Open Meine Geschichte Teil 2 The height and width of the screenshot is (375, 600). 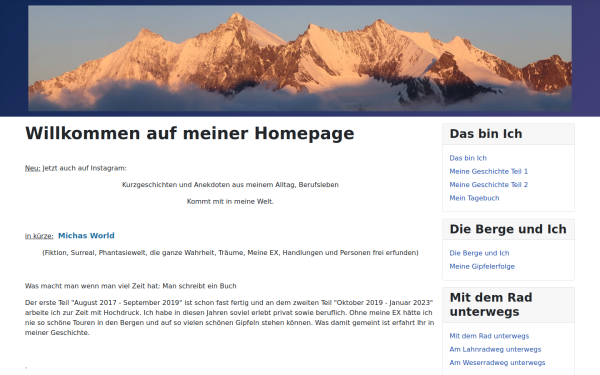coord(489,185)
